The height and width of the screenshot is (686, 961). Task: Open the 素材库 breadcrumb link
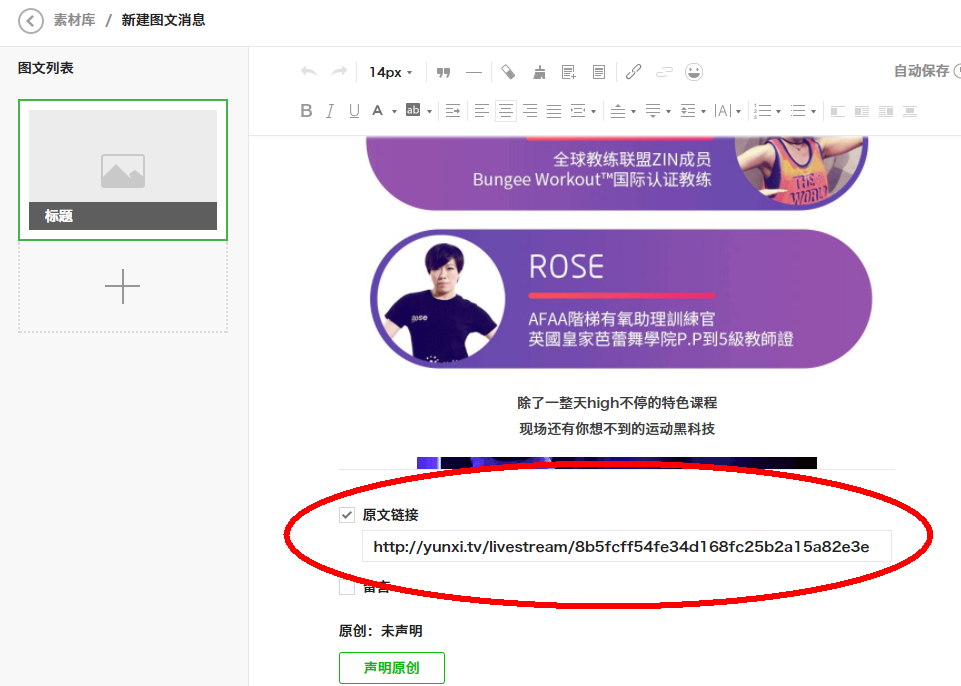click(x=74, y=20)
